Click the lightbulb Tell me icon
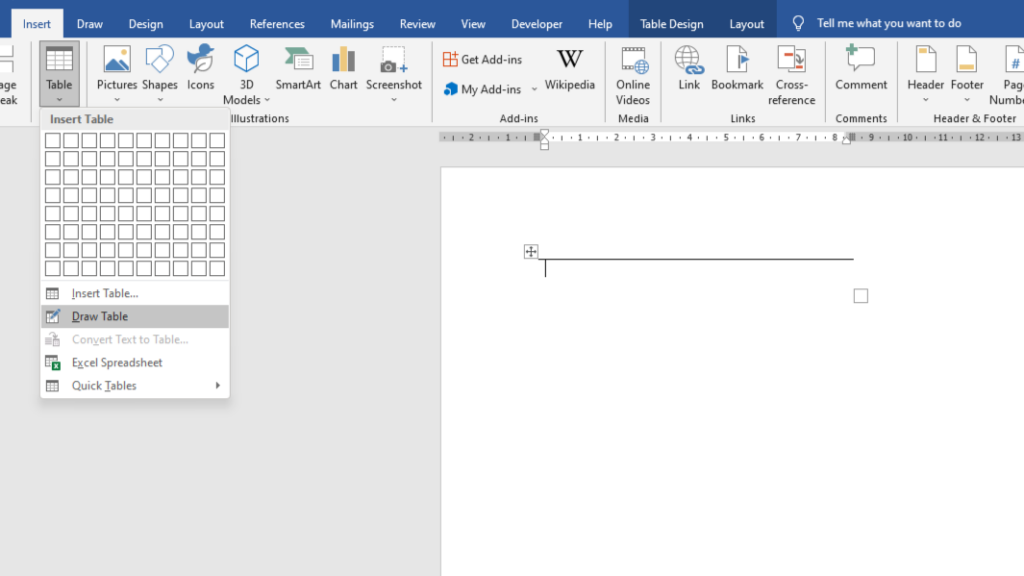 [x=798, y=24]
